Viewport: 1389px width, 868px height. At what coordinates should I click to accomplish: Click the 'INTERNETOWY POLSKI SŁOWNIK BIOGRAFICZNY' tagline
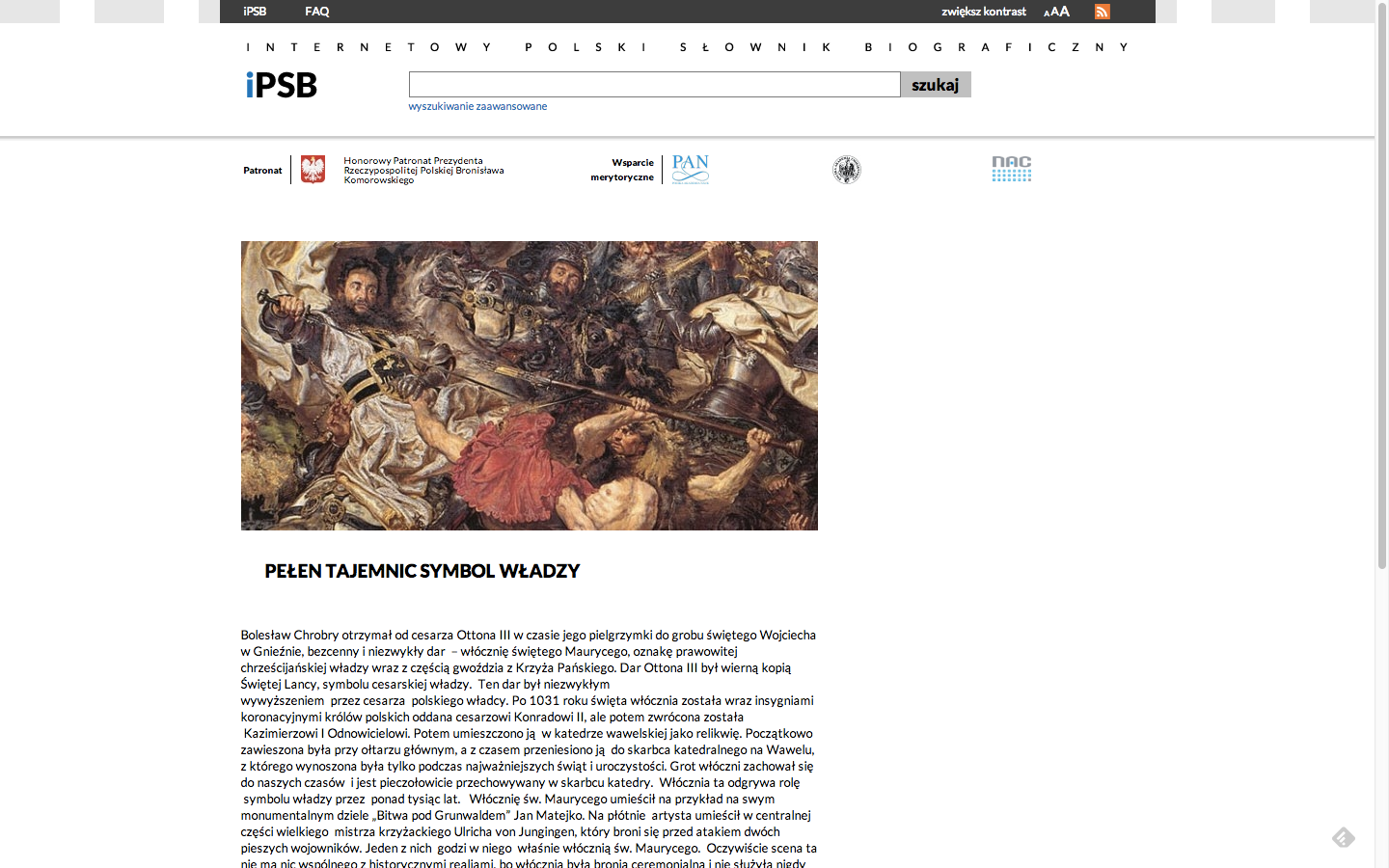tap(687, 47)
